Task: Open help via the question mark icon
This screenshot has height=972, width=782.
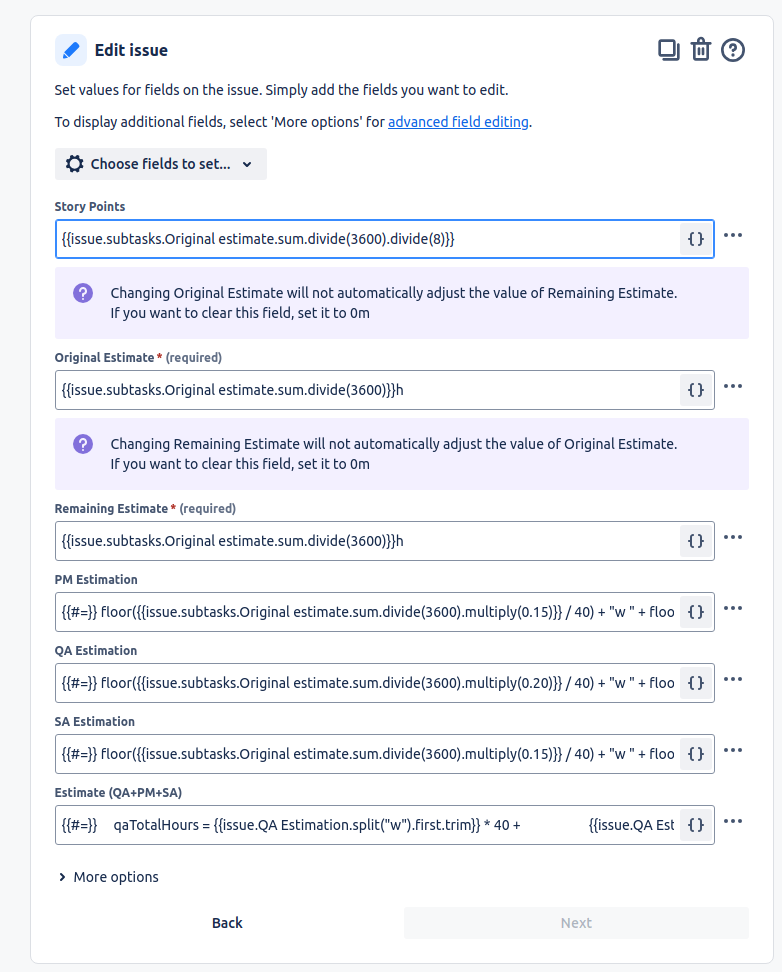Action: 733,49
